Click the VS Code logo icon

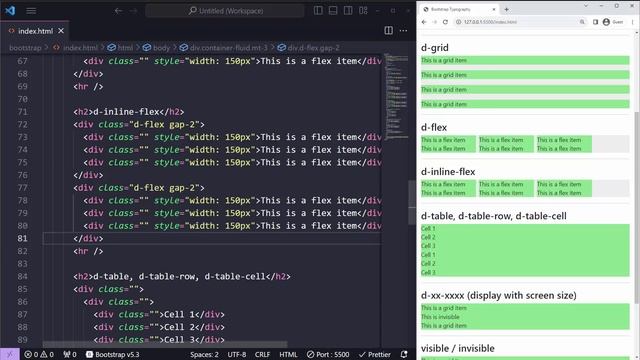pos(10,11)
